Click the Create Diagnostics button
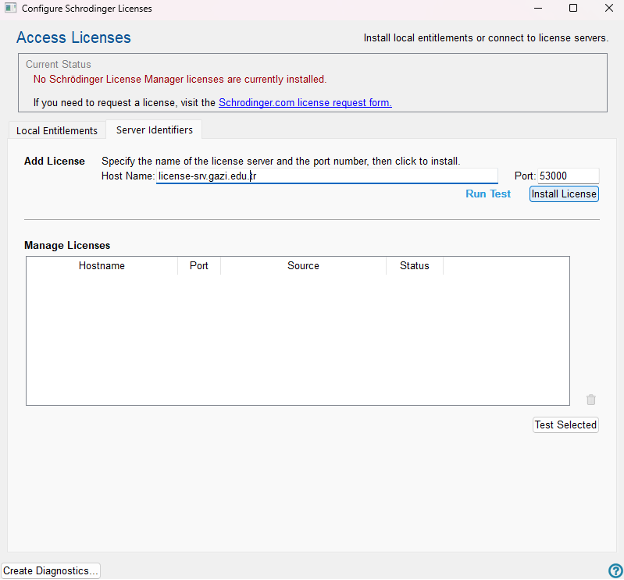 51,570
